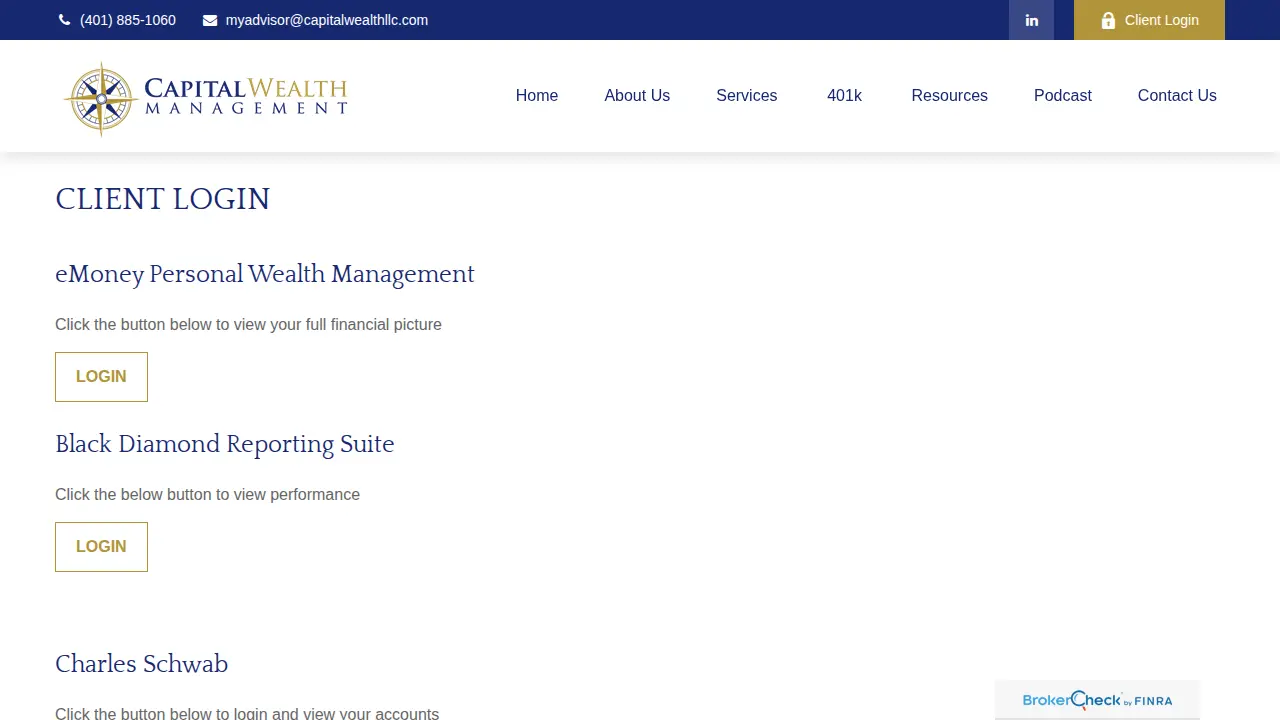Click the lock icon on Client Login
Viewport: 1280px width, 720px height.
(x=1108, y=20)
